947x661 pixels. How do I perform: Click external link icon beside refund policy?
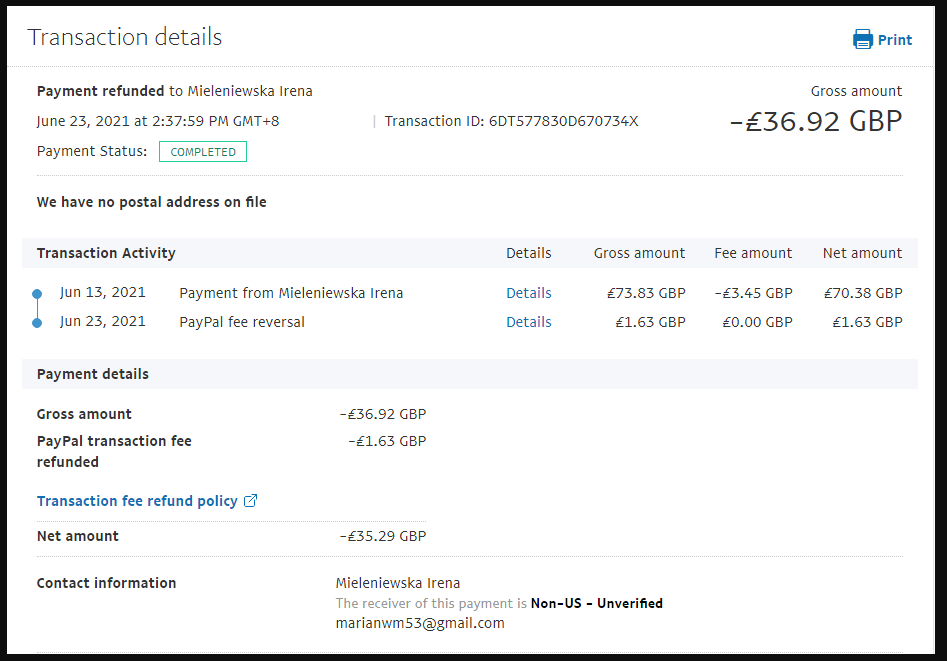251,501
